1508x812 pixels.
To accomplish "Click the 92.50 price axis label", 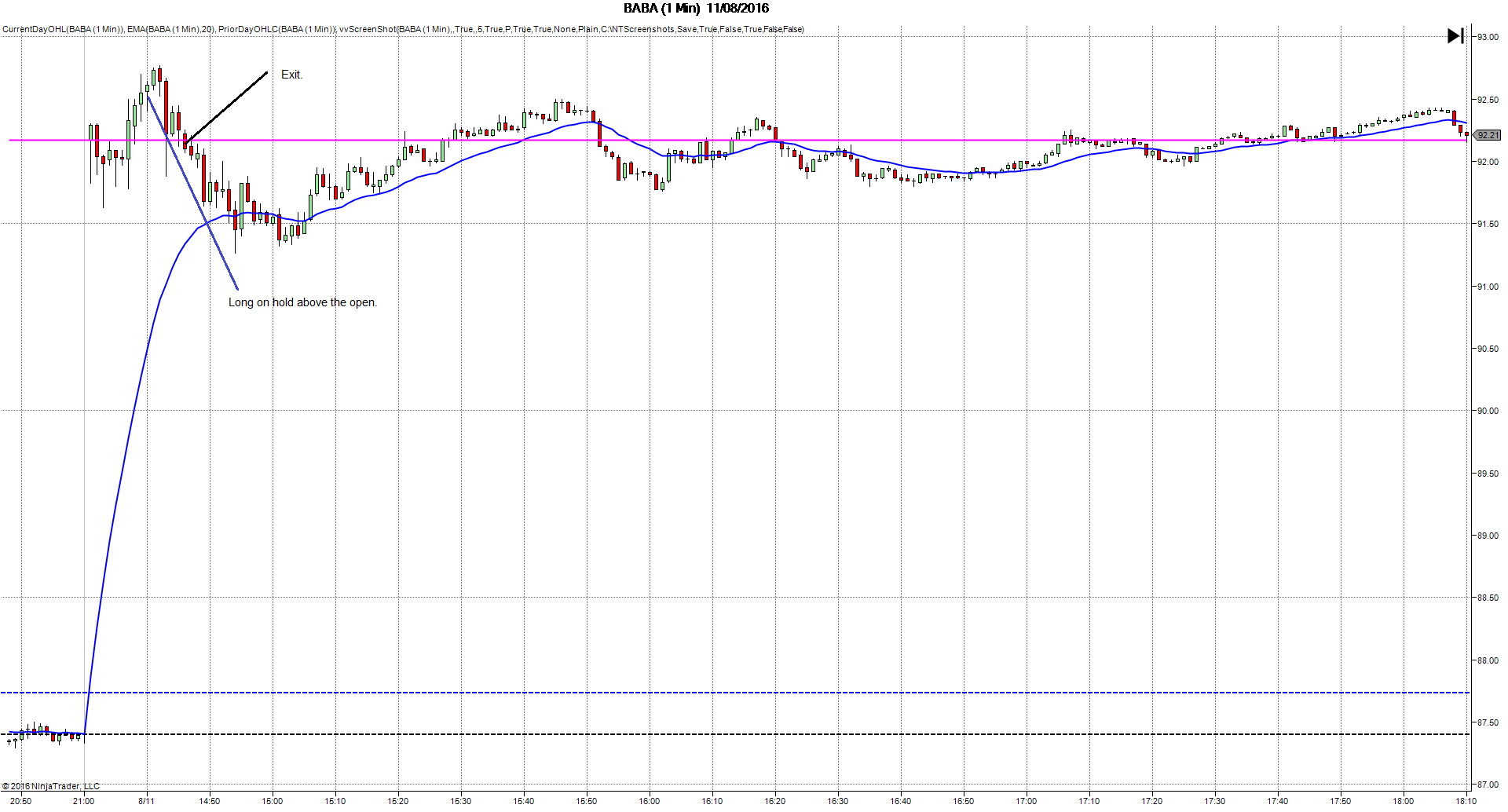I will [x=1488, y=100].
